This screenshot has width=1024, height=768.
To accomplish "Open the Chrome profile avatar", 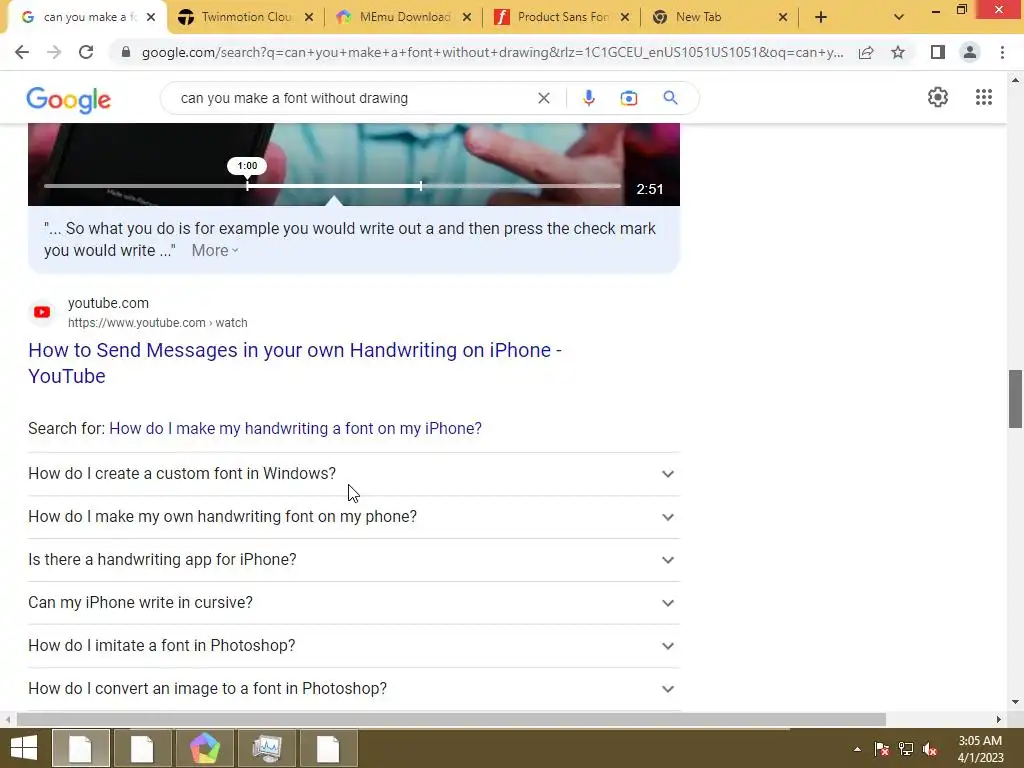I will tap(970, 52).
